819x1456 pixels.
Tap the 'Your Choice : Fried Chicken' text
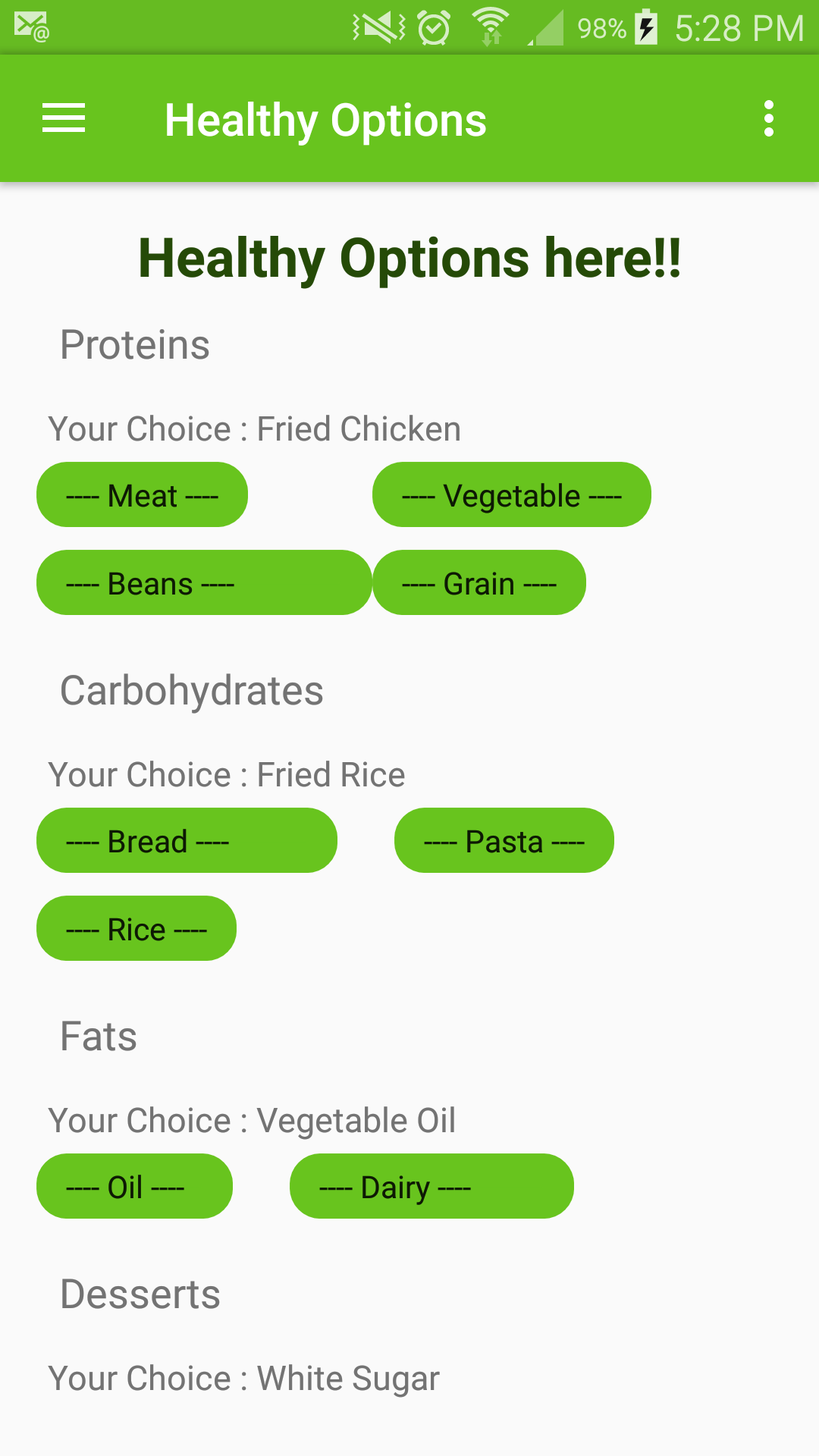254,429
